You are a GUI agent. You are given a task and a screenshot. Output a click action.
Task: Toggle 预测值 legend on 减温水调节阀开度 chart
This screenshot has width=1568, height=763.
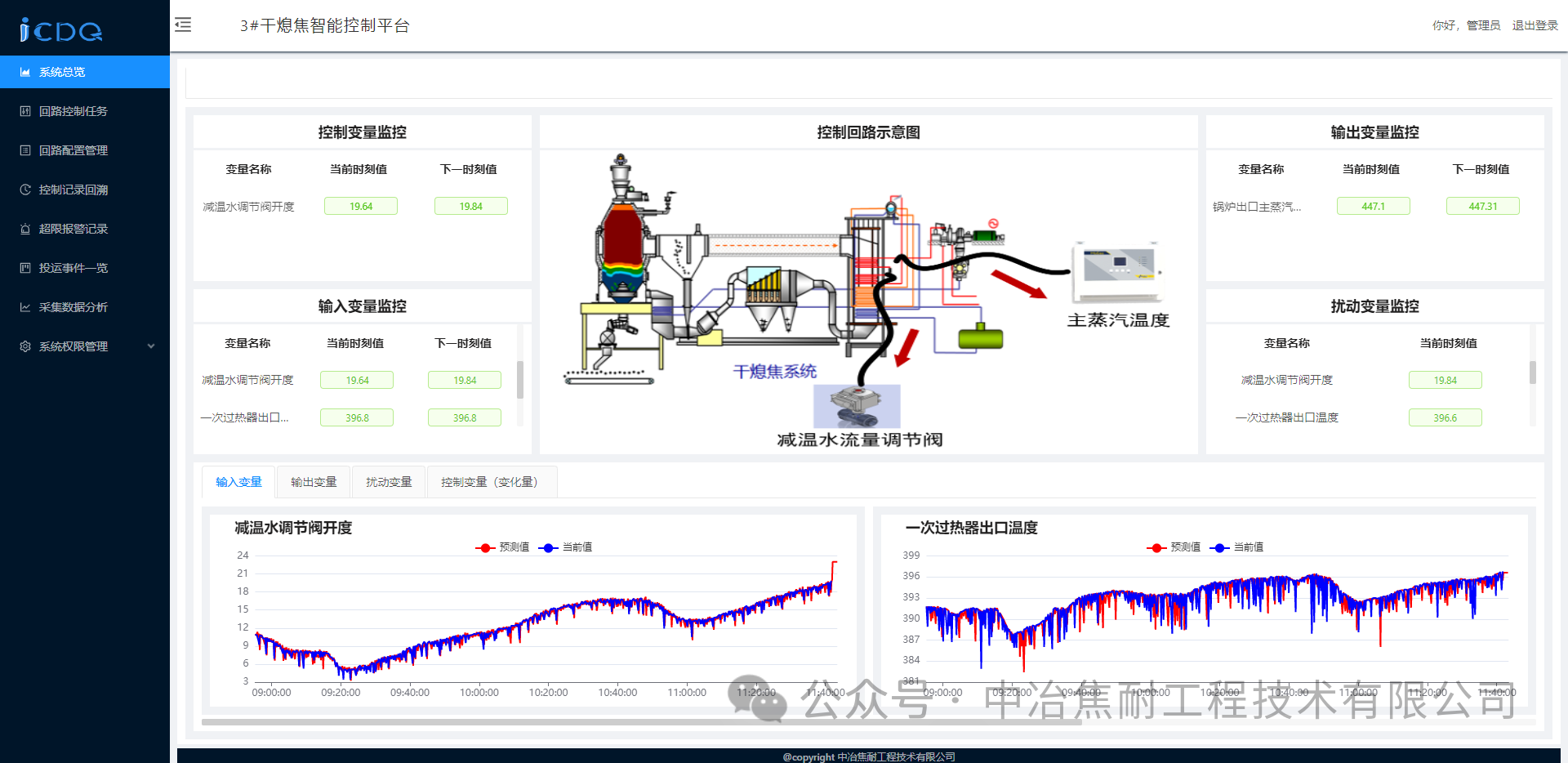[503, 547]
